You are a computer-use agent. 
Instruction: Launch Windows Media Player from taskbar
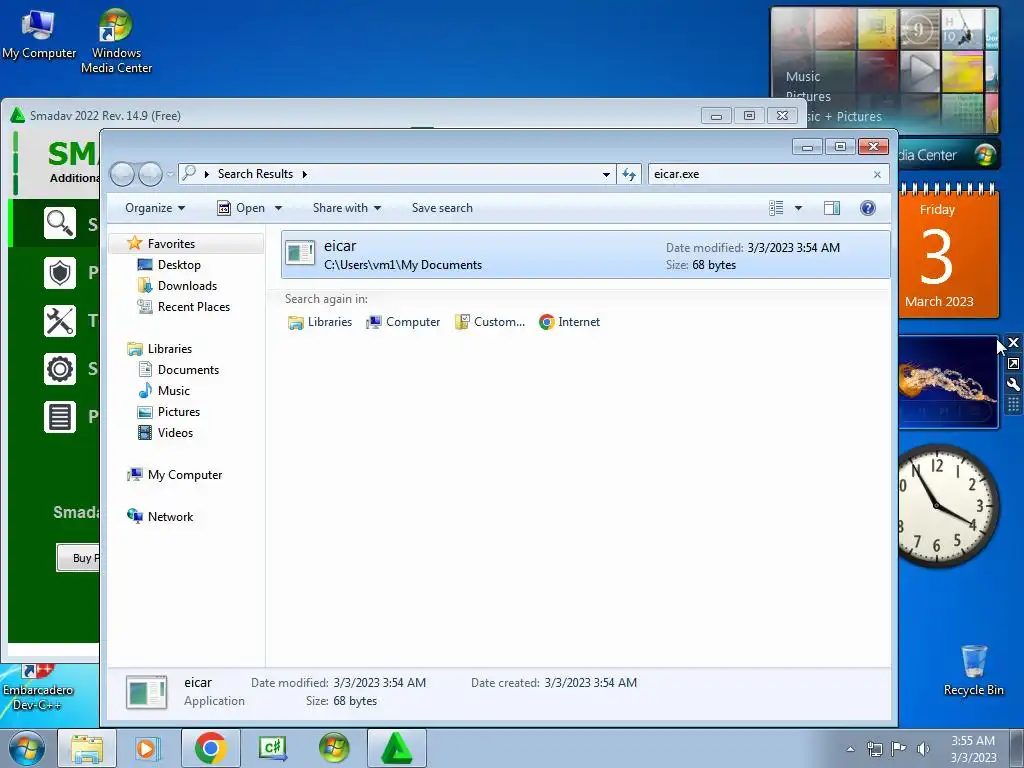tap(147, 748)
